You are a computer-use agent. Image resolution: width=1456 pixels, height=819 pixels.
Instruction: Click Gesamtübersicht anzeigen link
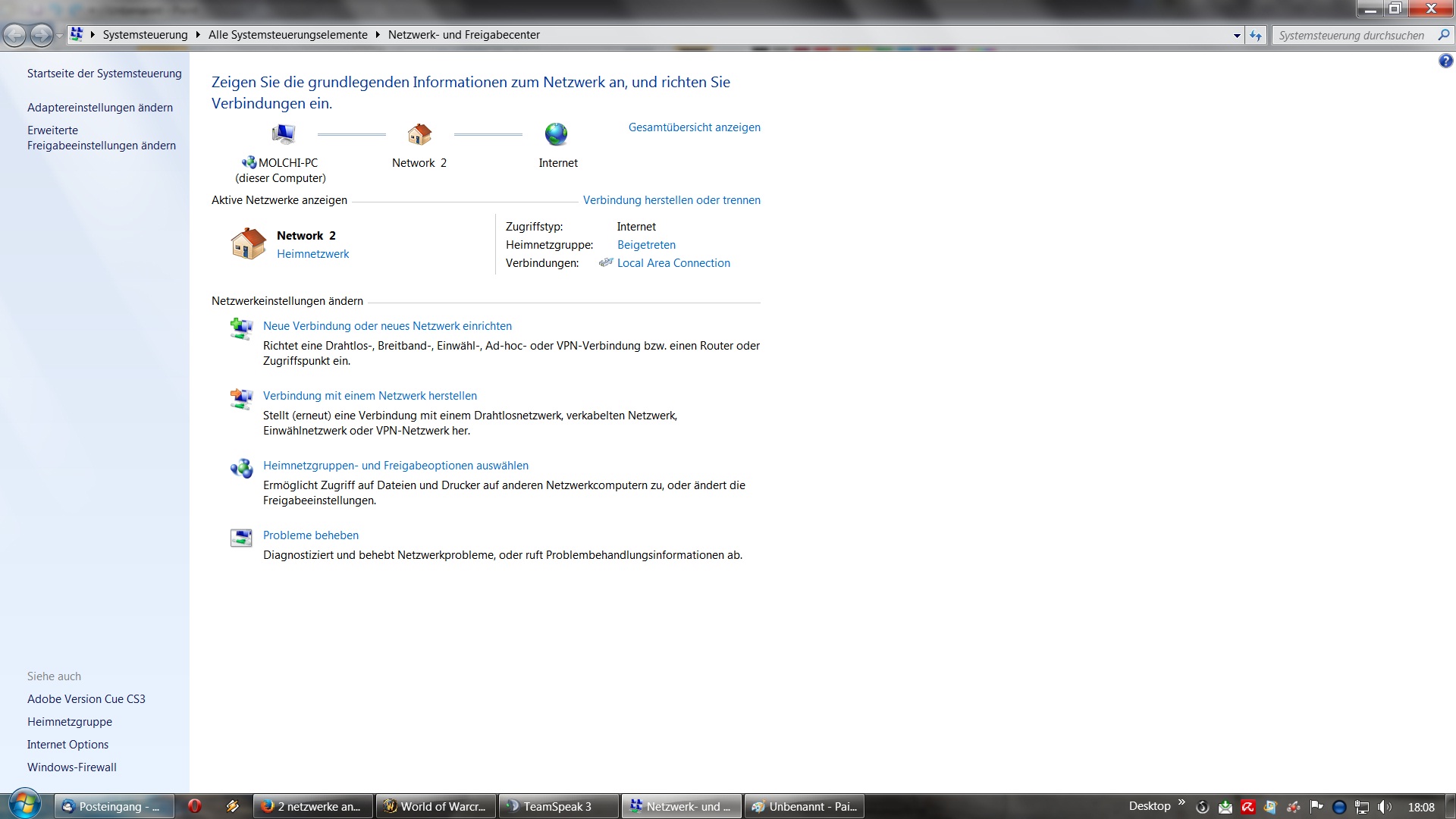click(x=694, y=127)
